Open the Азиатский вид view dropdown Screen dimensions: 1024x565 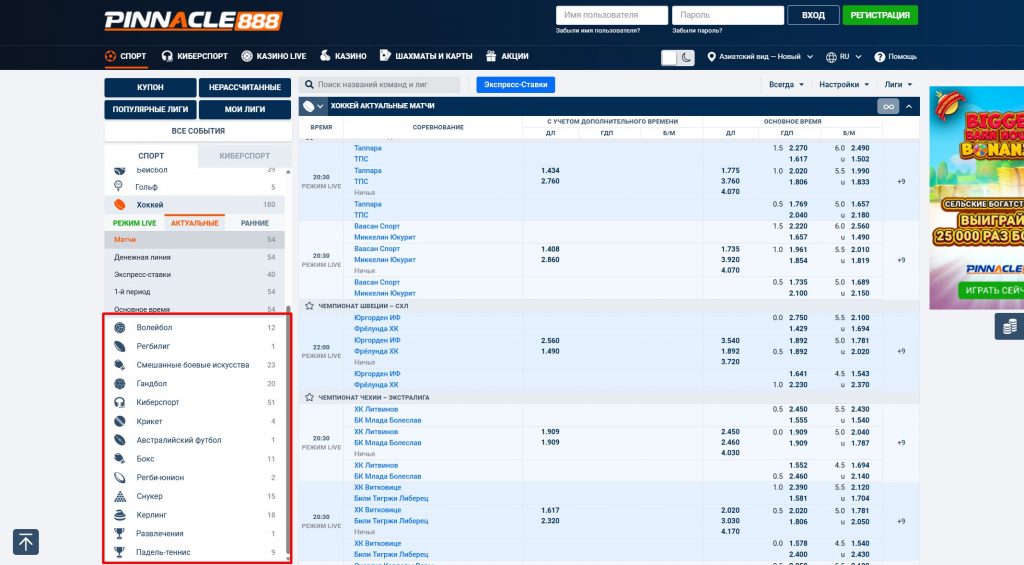click(x=753, y=57)
